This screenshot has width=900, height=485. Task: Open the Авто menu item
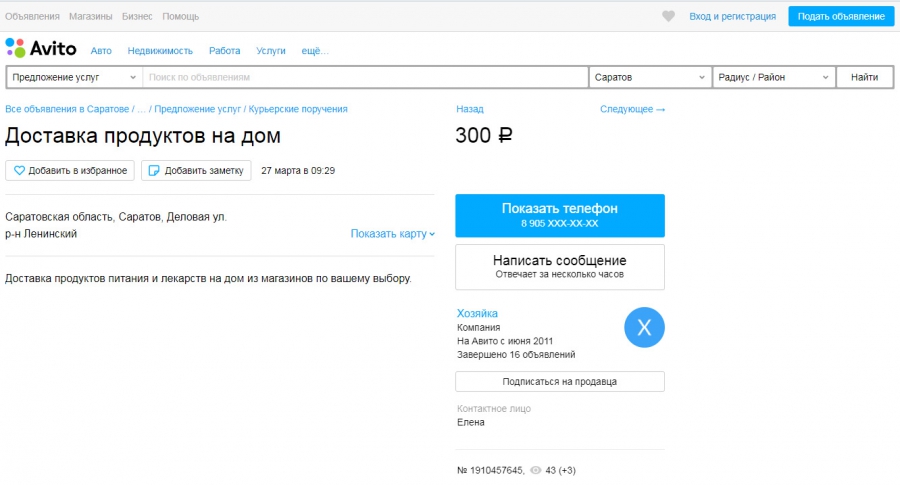point(101,51)
